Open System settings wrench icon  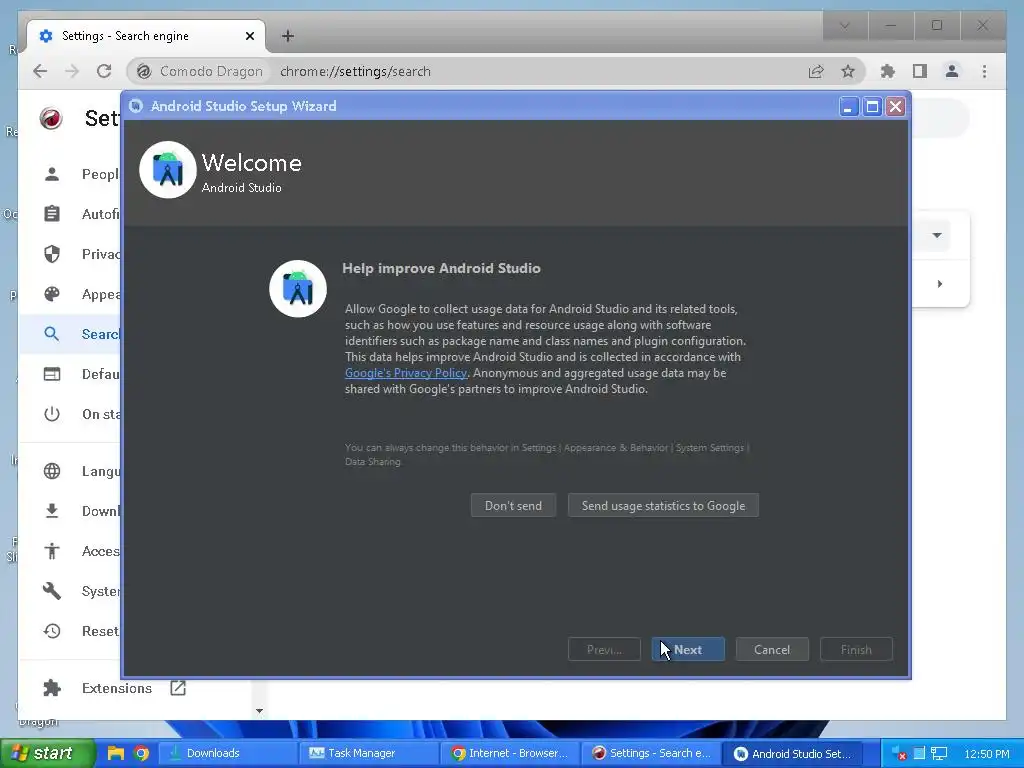tap(52, 591)
